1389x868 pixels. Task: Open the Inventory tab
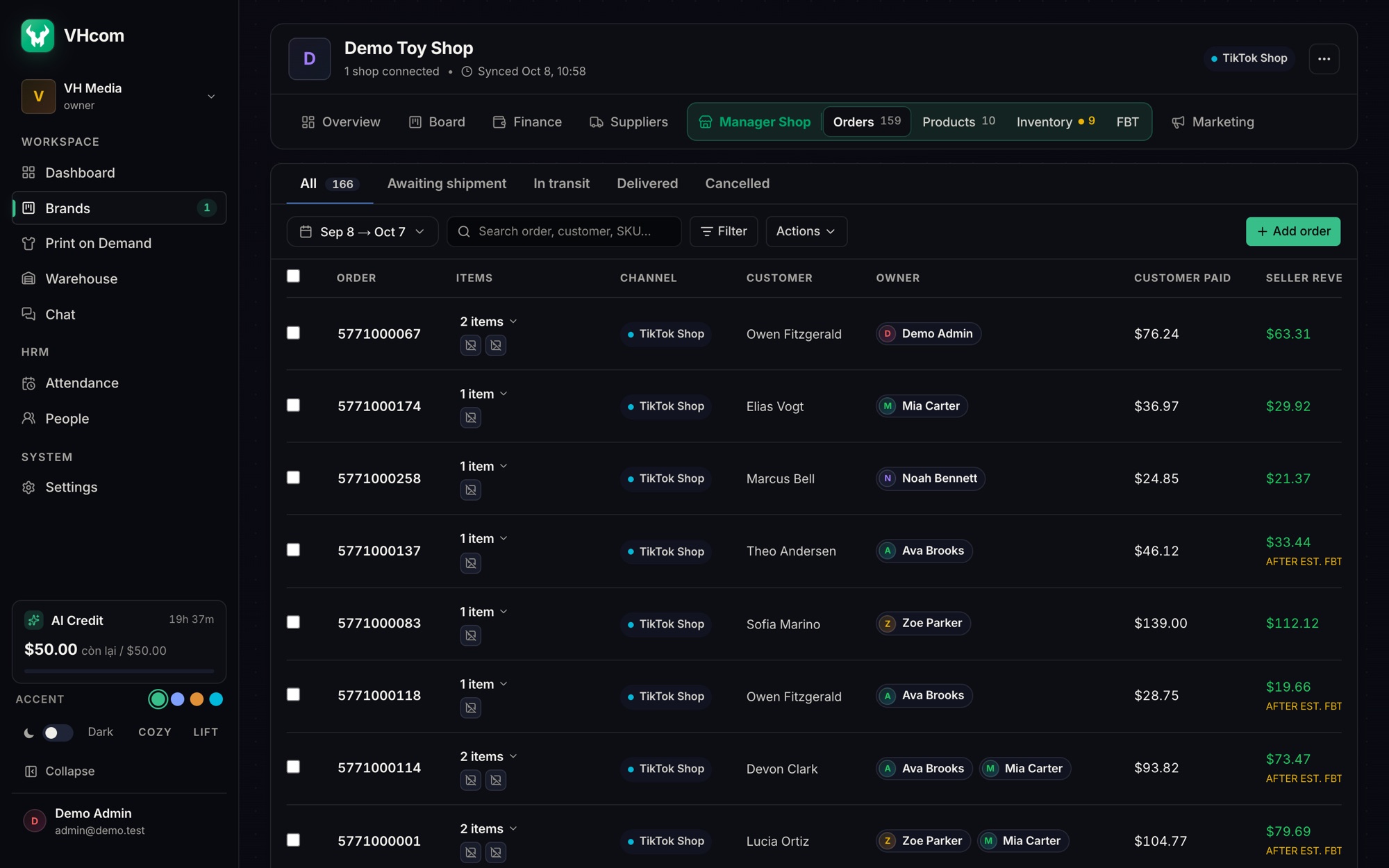(x=1056, y=122)
